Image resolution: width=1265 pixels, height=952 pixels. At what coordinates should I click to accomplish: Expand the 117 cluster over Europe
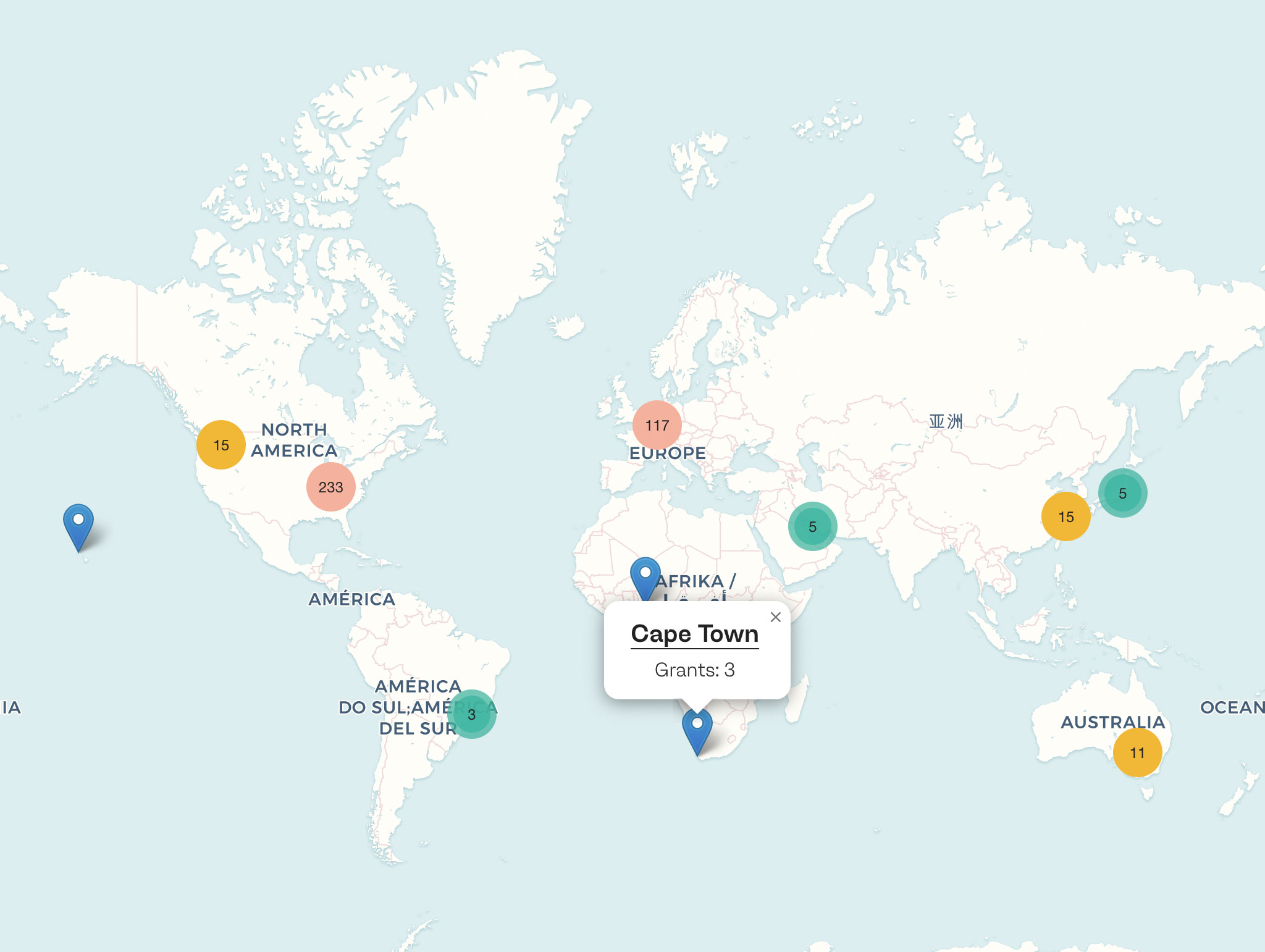[657, 425]
